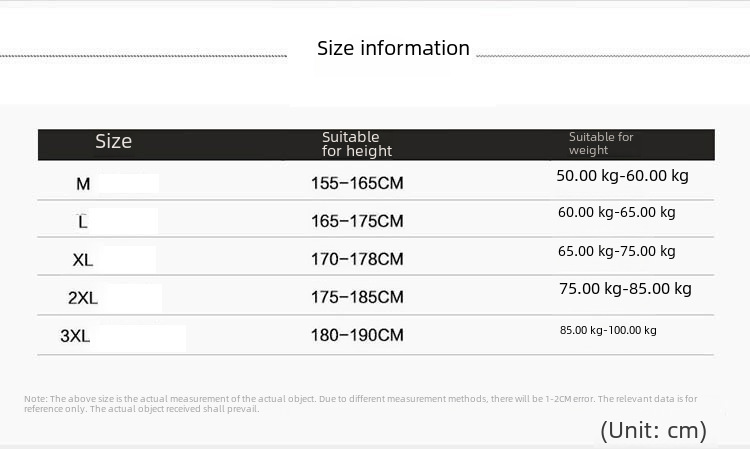Screen dimensions: 750x449
Task: Click the 65.00 kg-75.00 kg weight value
Action: tap(617, 251)
